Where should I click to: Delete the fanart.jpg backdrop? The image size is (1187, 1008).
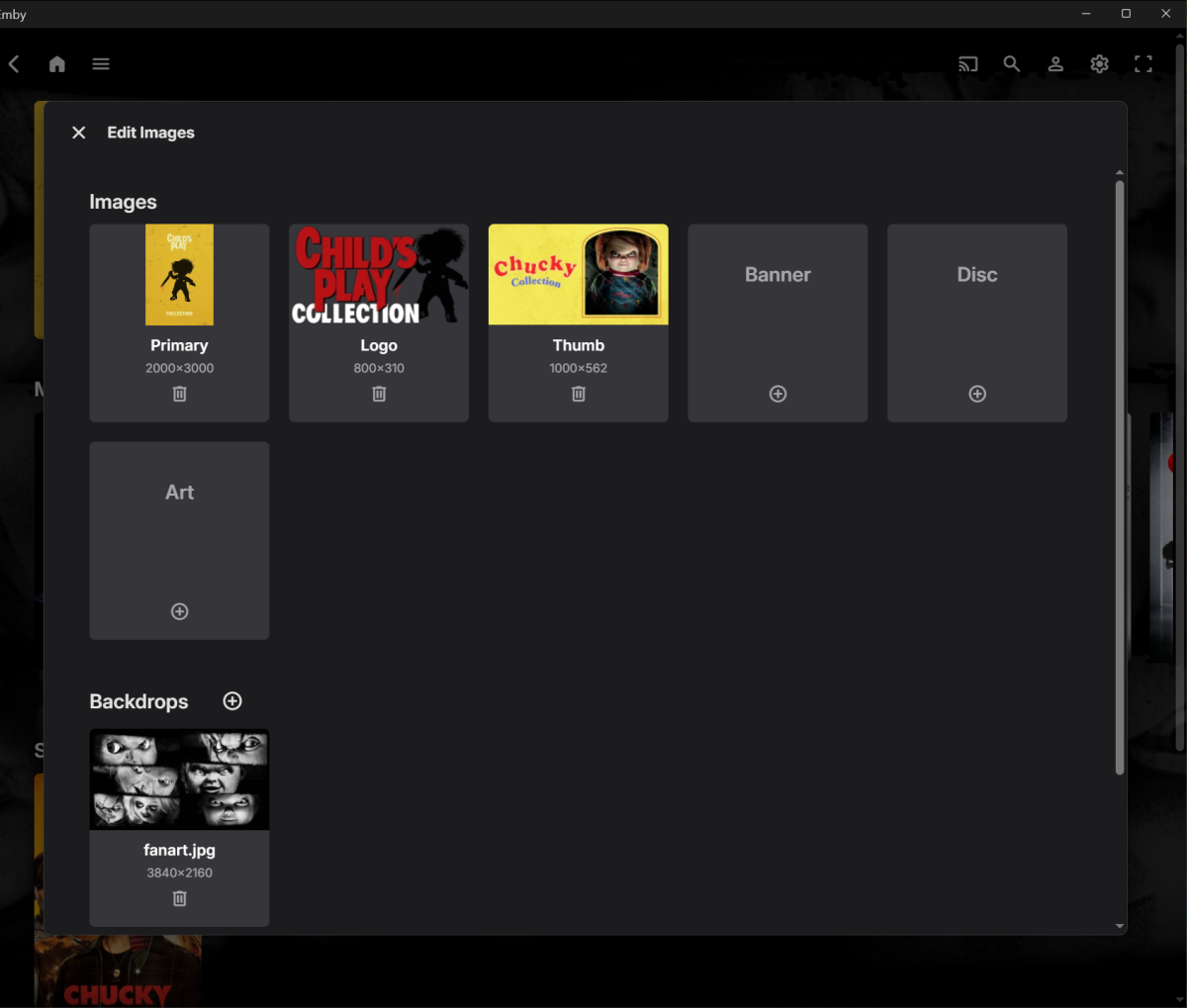180,898
